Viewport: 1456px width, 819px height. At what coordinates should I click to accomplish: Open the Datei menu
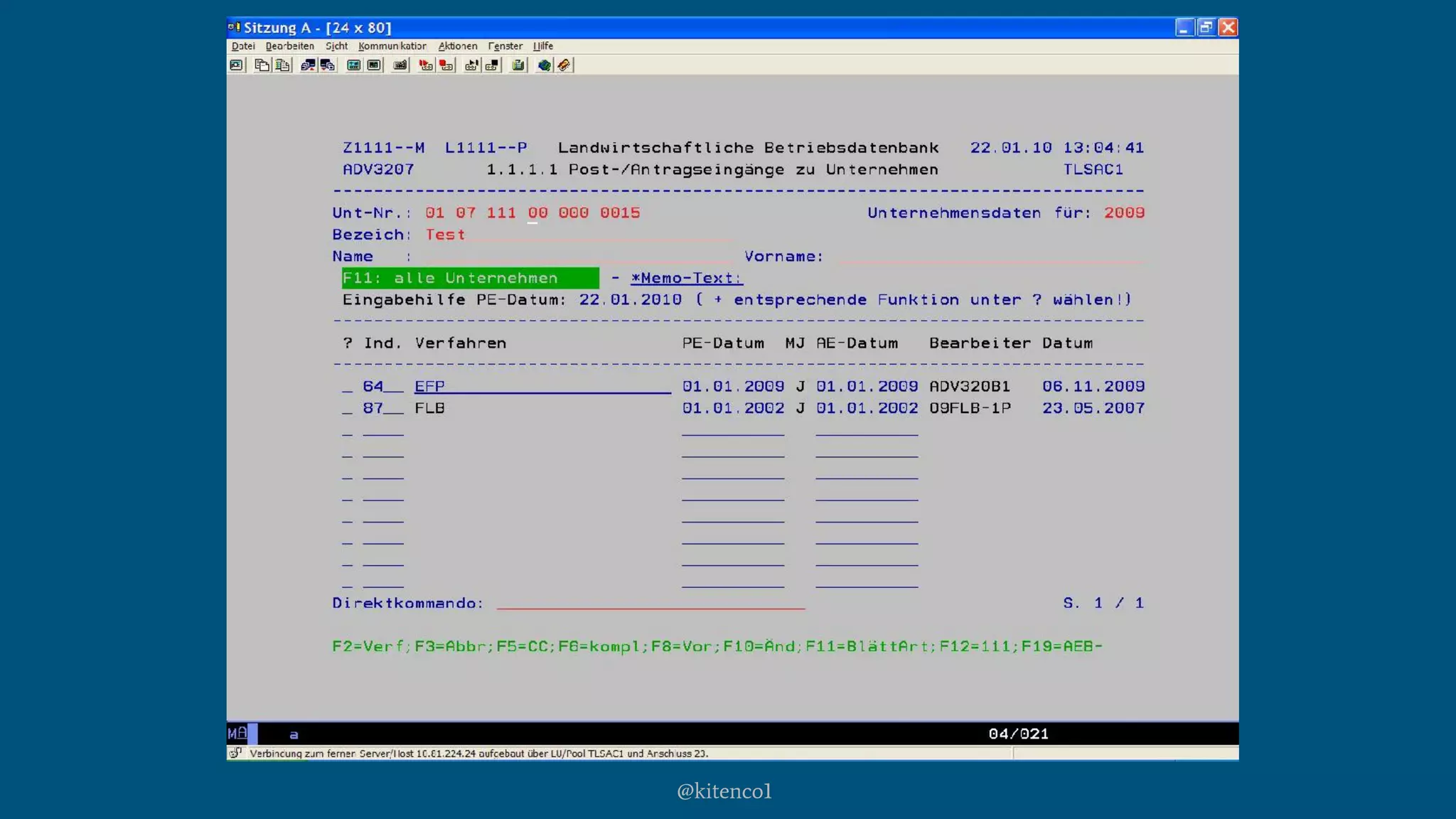[243, 46]
